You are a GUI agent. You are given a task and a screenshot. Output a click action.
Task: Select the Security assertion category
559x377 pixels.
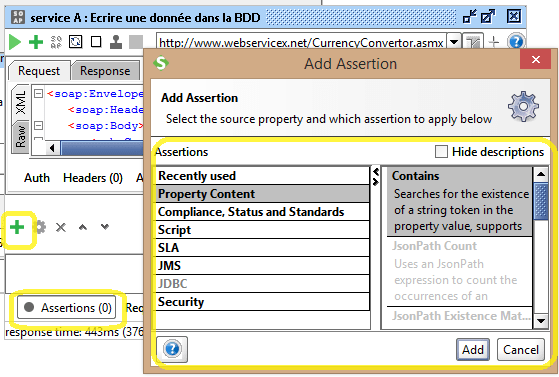(262, 302)
